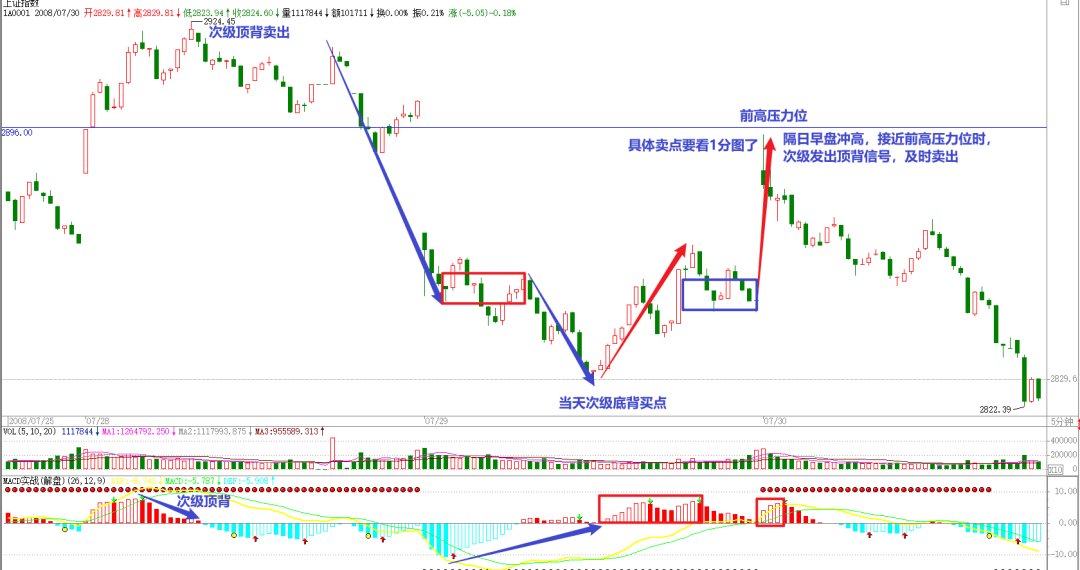The height and width of the screenshot is (570, 1080).
Task: Select the blue rectangle on the candlestick chart
Action: pos(719,294)
